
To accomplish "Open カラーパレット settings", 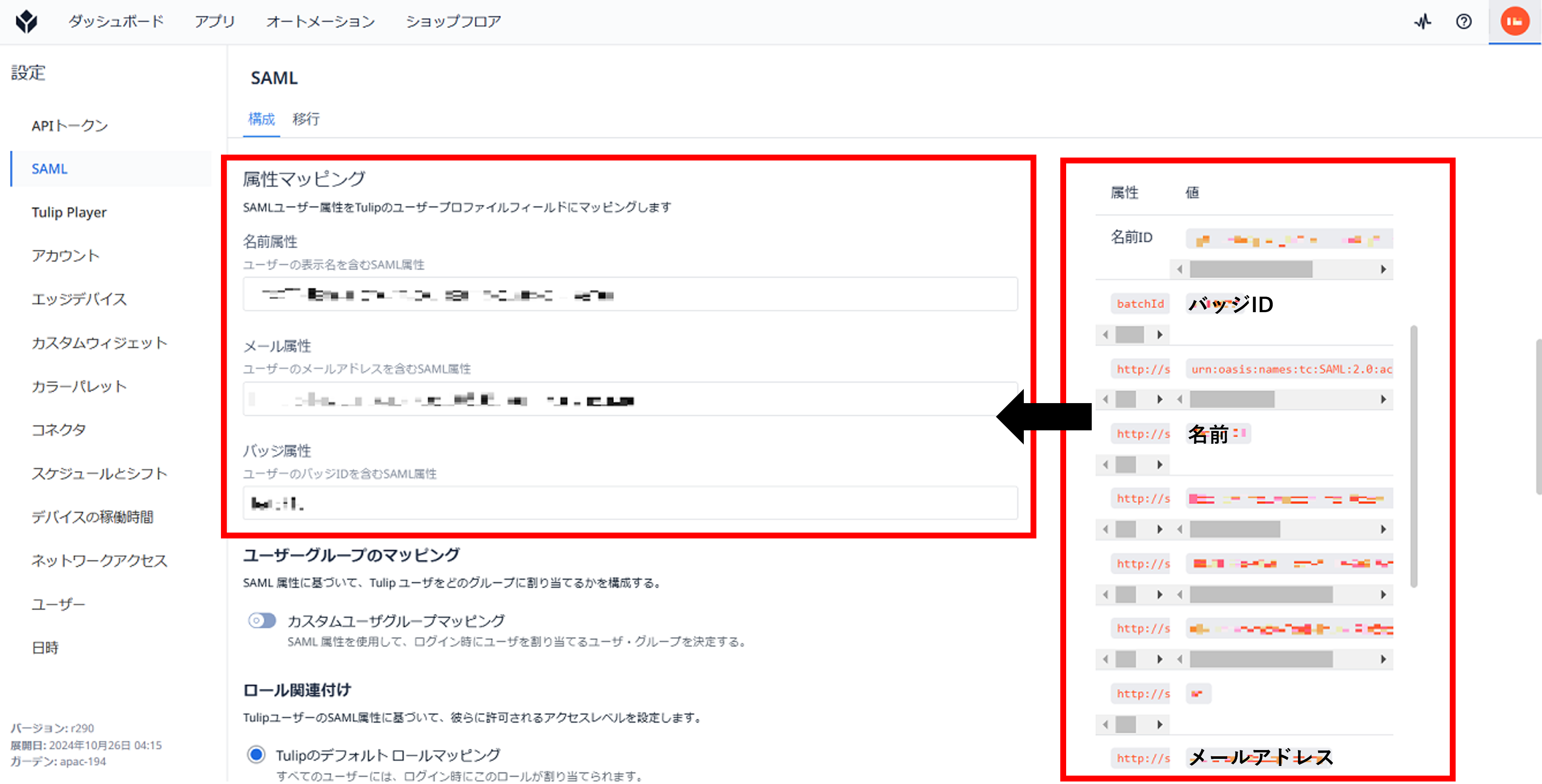I will click(79, 387).
